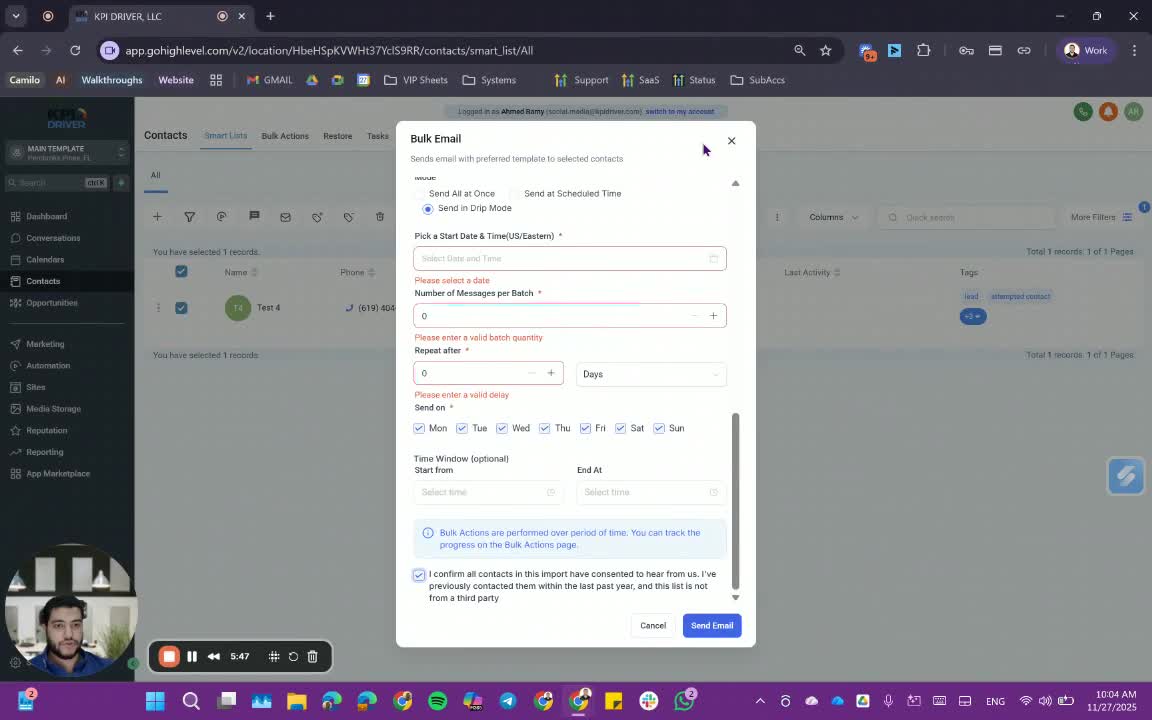Uncheck the Sat send day

click(x=620, y=428)
